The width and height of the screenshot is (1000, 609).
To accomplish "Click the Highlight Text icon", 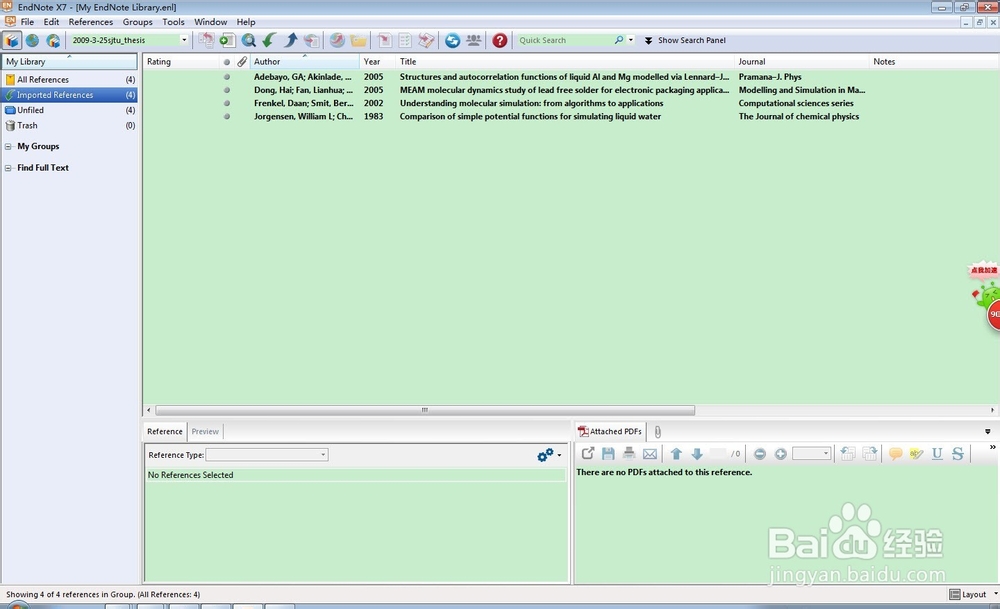I will pyautogui.click(x=916, y=453).
